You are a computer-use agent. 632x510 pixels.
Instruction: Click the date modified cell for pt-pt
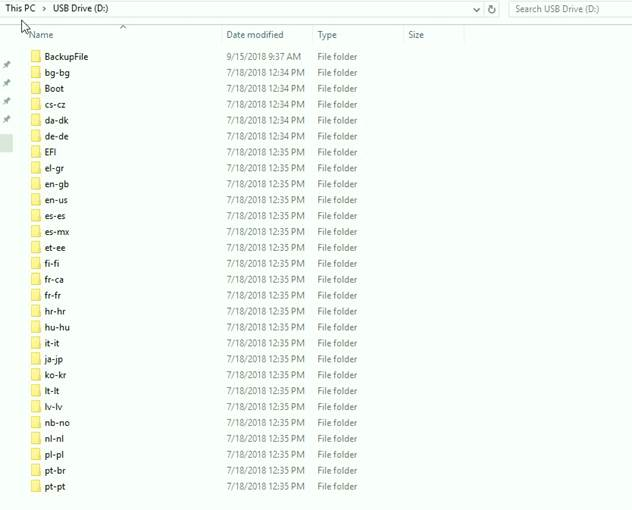[x=265, y=487]
